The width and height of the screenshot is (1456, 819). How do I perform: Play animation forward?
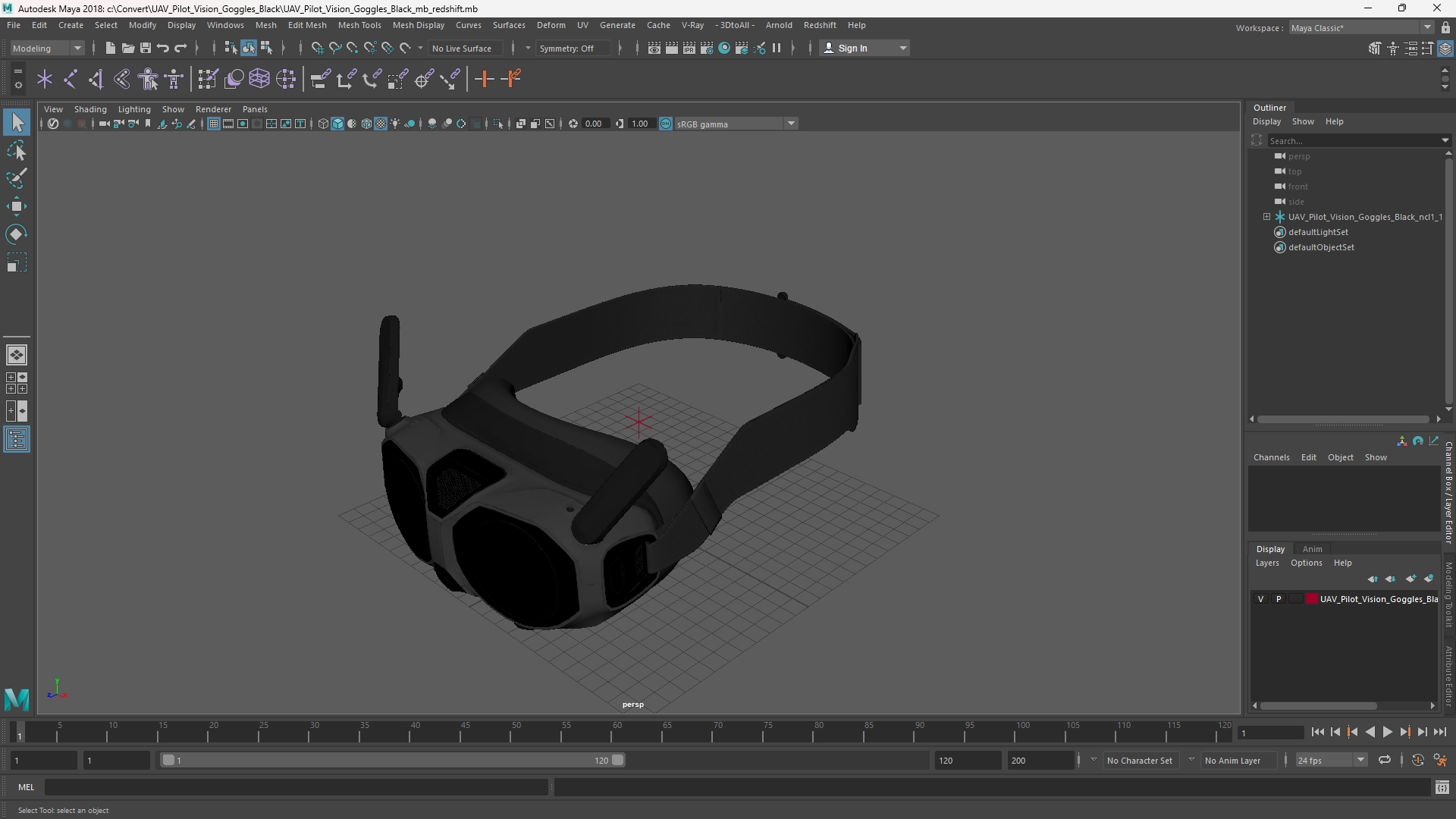[1387, 732]
